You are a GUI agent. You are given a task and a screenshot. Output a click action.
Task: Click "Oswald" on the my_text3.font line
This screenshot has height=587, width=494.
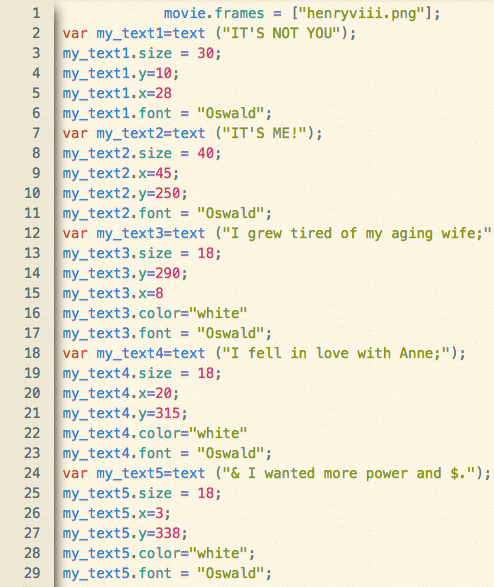point(231,334)
